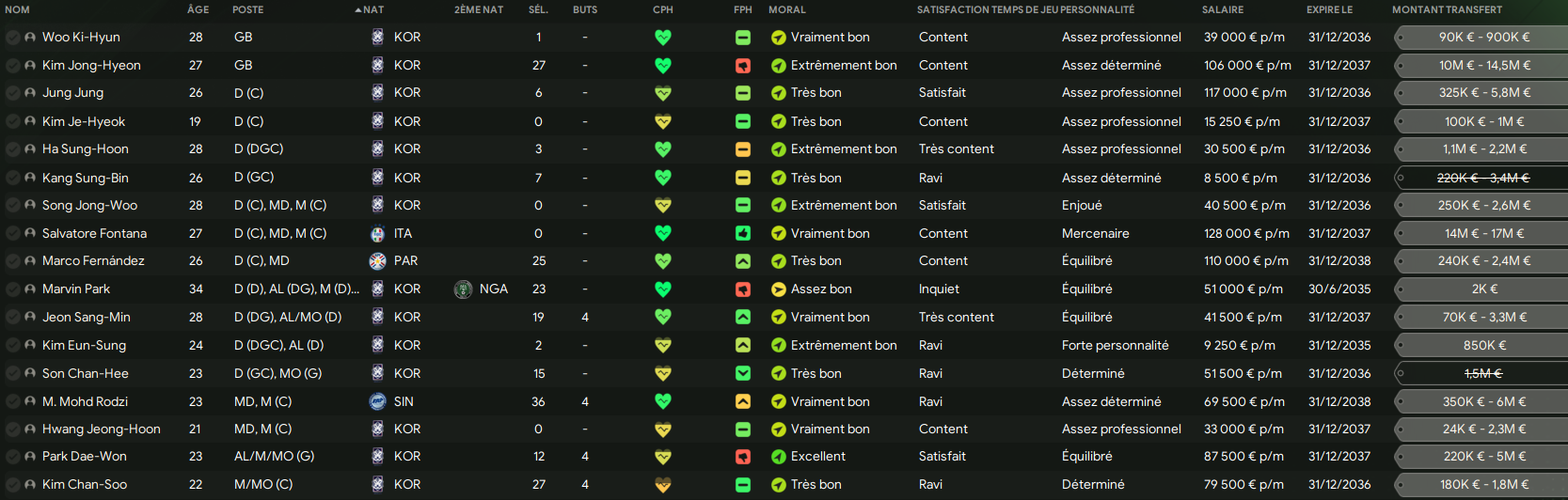
Task: Click M. Mohd Rodzi's Singapore flag icon
Action: point(377,401)
